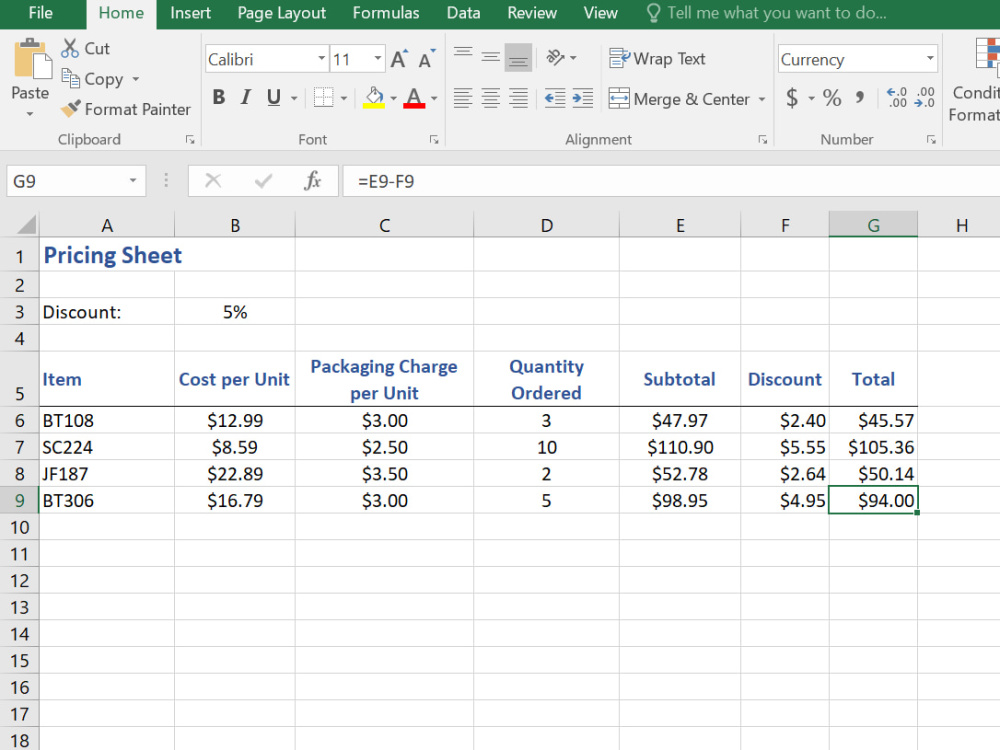Viewport: 1000px width, 750px height.
Task: Apply Accounting dollar format
Action: [x=792, y=98]
